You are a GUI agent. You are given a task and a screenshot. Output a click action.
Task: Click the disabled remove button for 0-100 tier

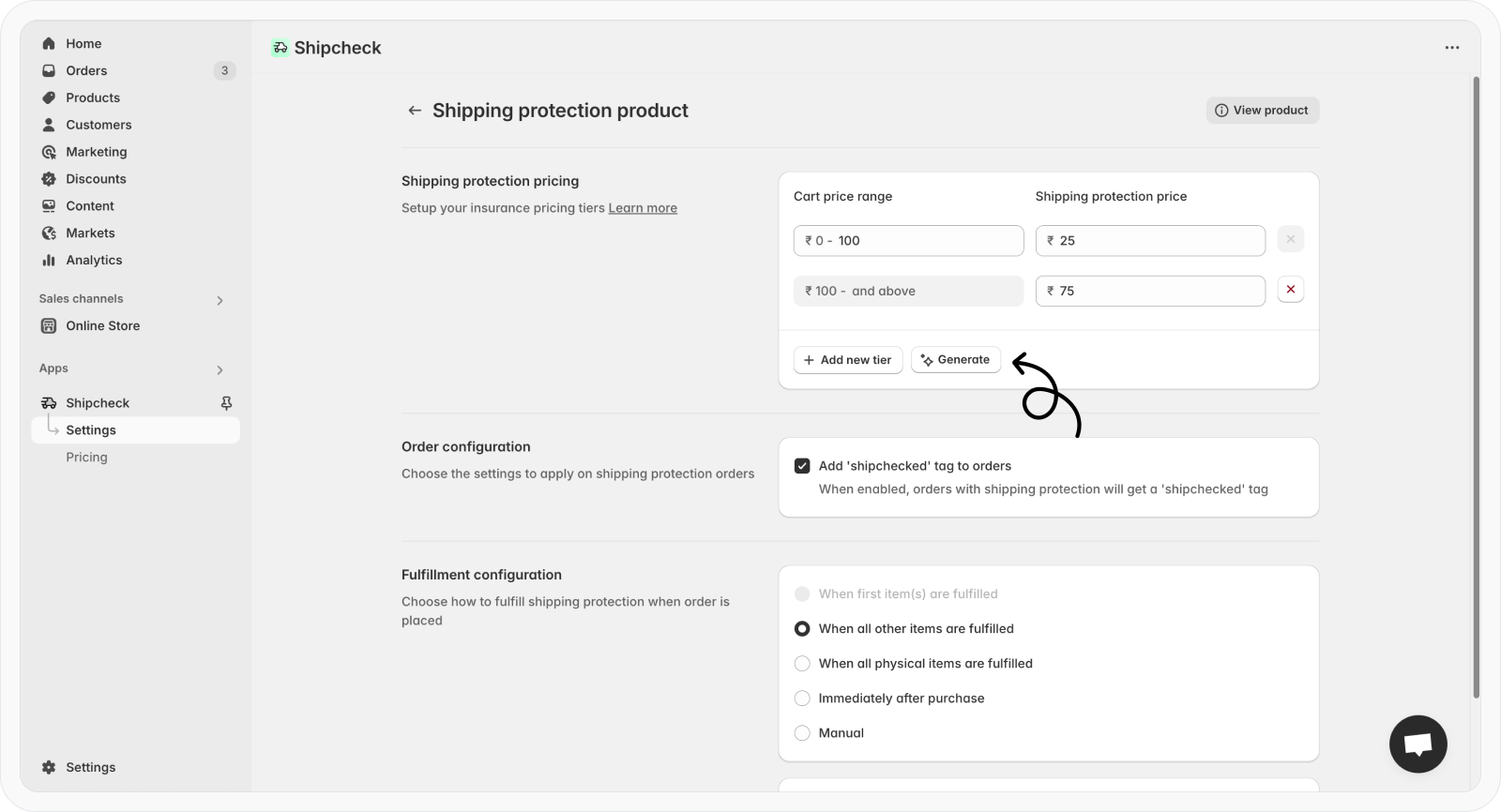pos(1291,239)
